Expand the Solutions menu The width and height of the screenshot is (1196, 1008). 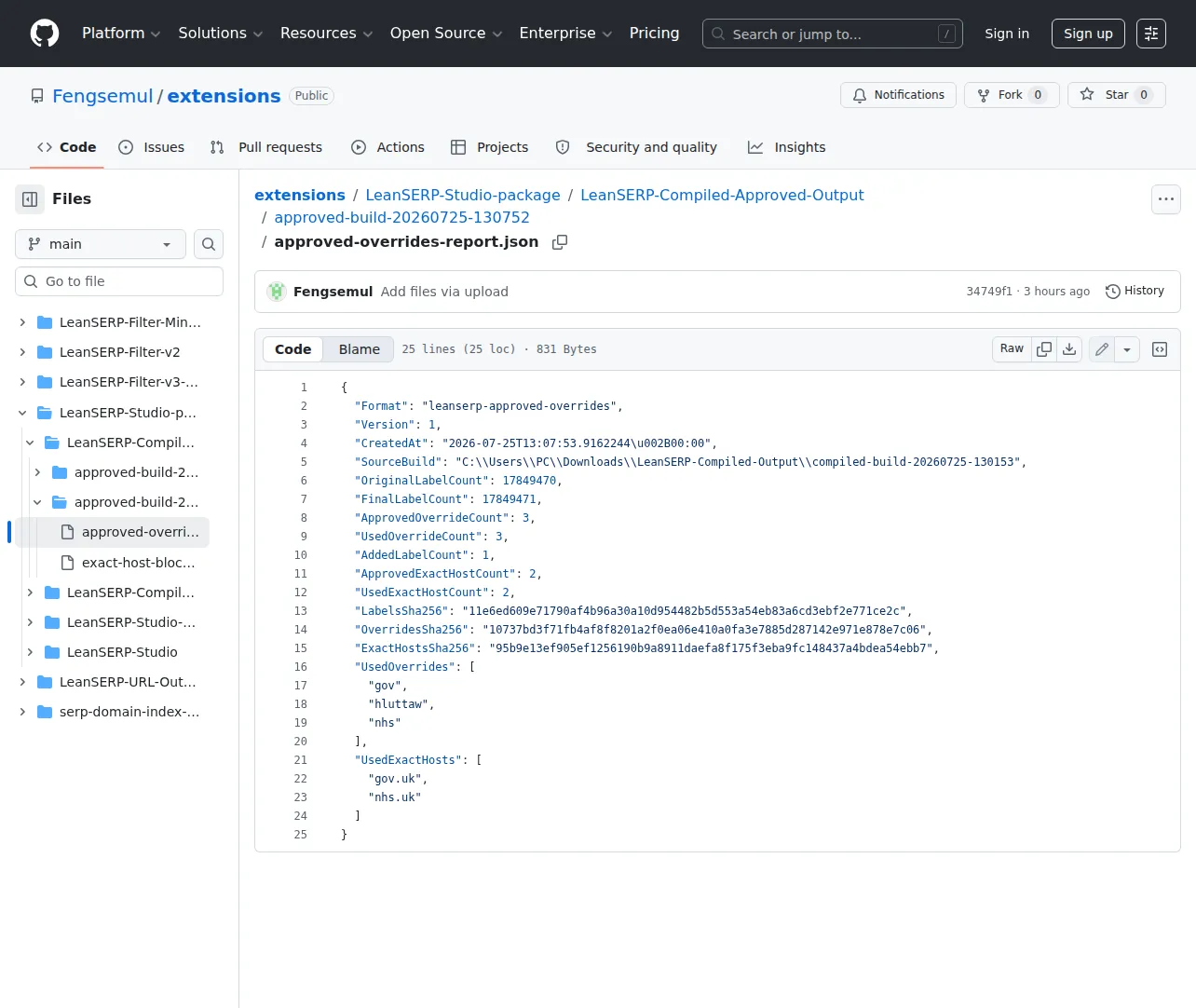click(x=221, y=34)
